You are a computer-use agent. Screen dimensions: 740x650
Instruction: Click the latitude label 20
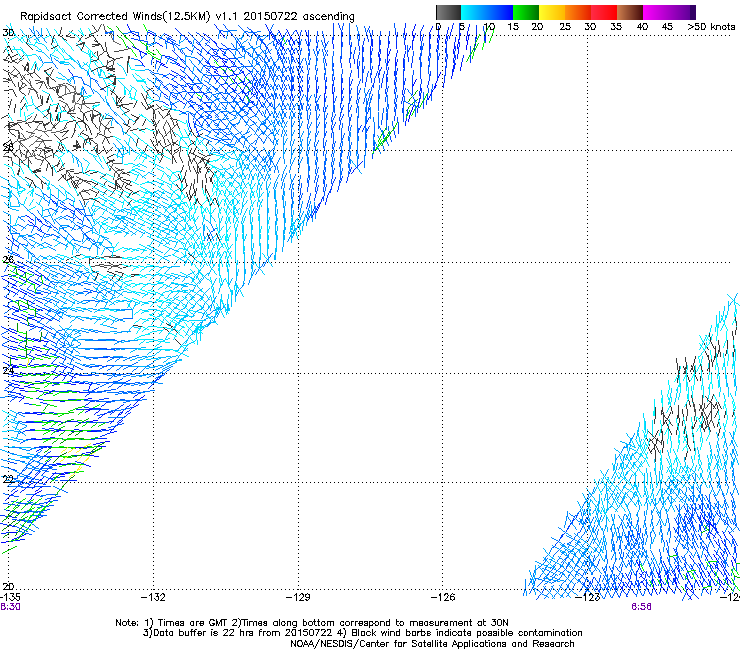coord(8,586)
